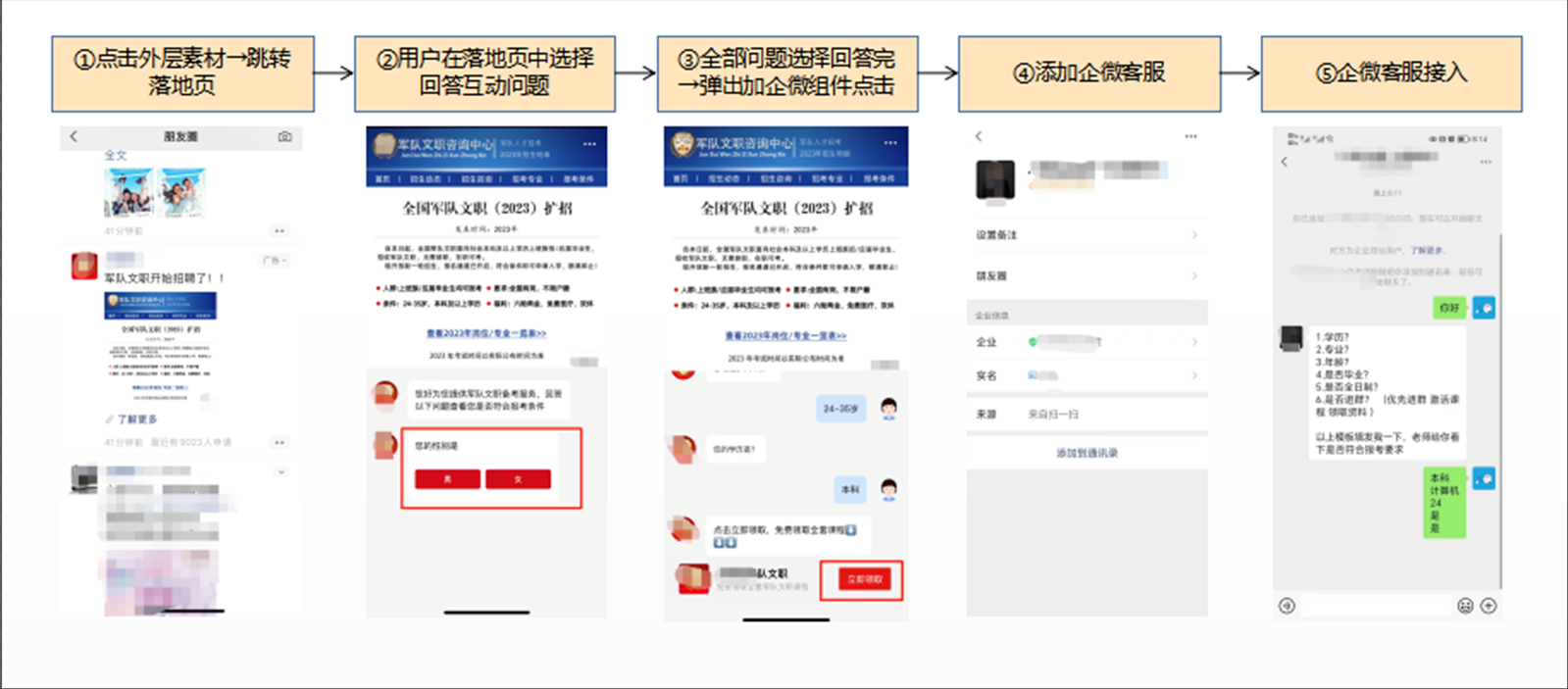
Task: Open the 广告 ad label dropdown
Action: pyautogui.click(x=274, y=261)
